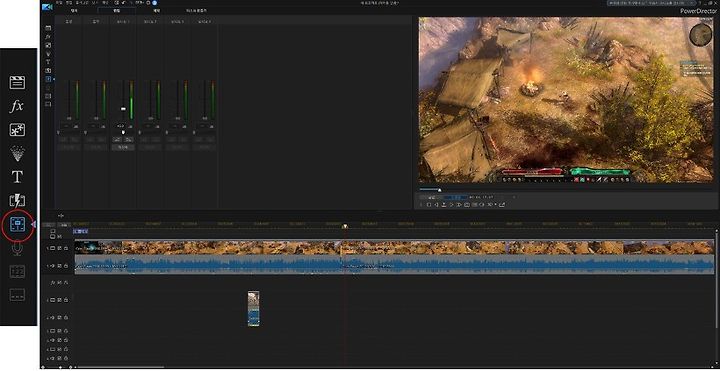Toggle the lock on video track 1
The height and width of the screenshot is (371, 720).
pyautogui.click(x=66, y=248)
